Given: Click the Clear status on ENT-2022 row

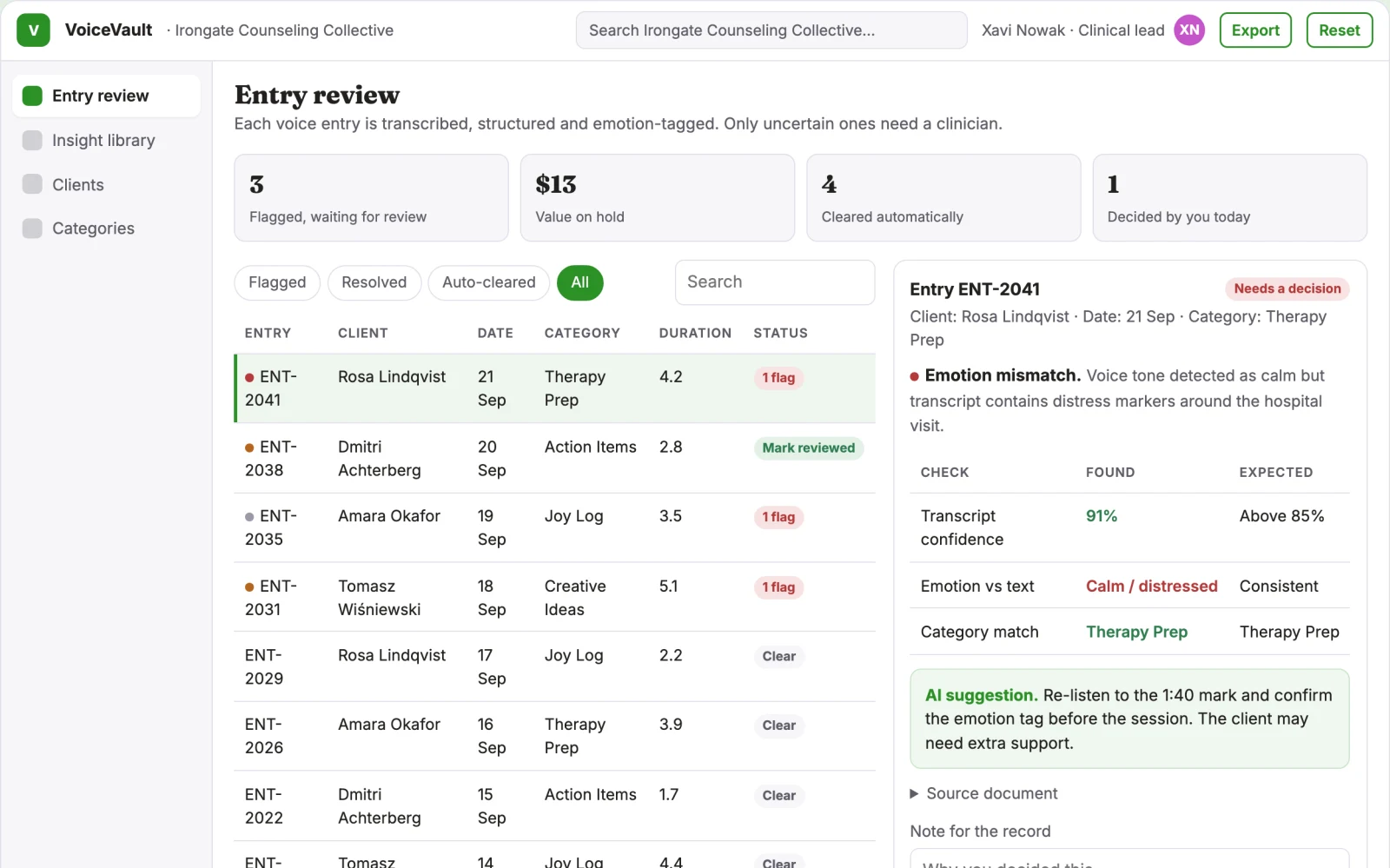Looking at the screenshot, I should tap(778, 796).
